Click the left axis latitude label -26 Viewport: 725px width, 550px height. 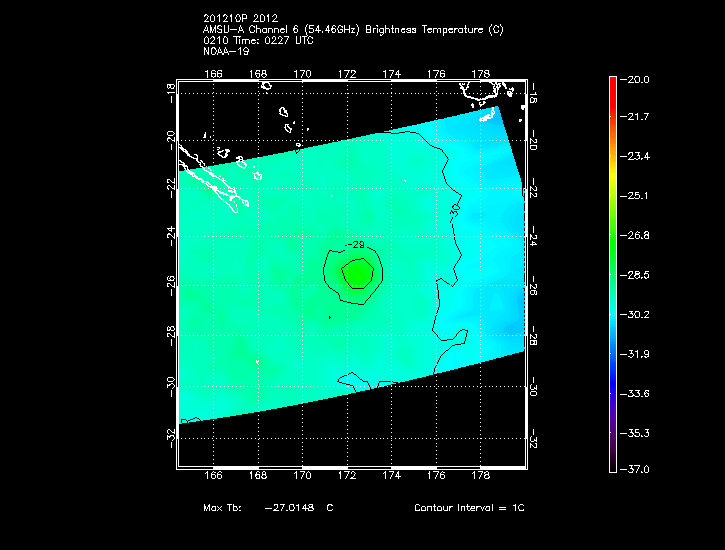(x=171, y=286)
